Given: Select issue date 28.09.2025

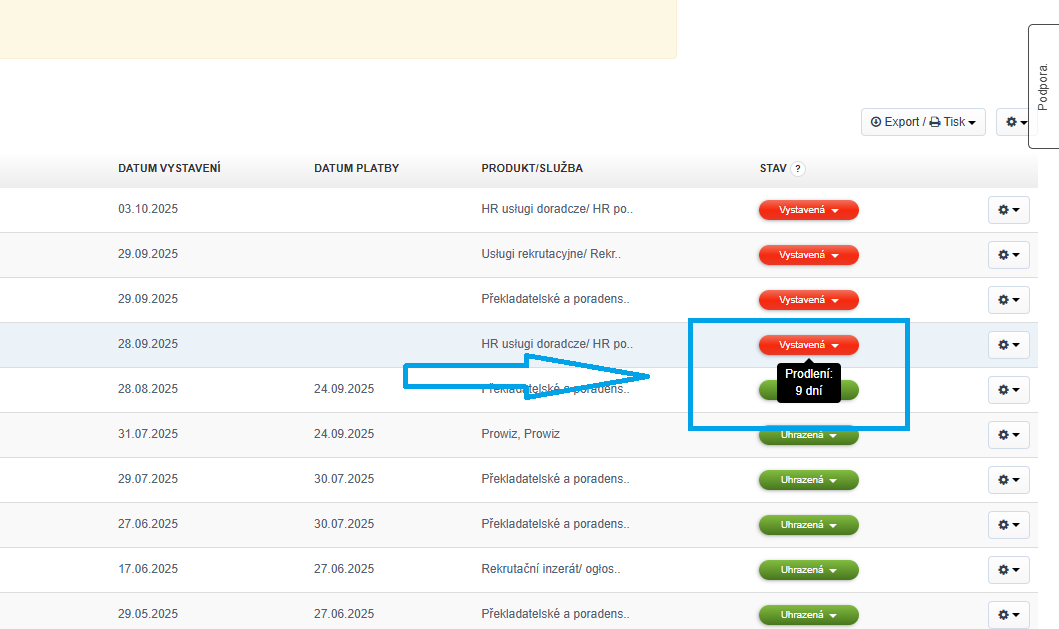Looking at the screenshot, I should 148,344.
